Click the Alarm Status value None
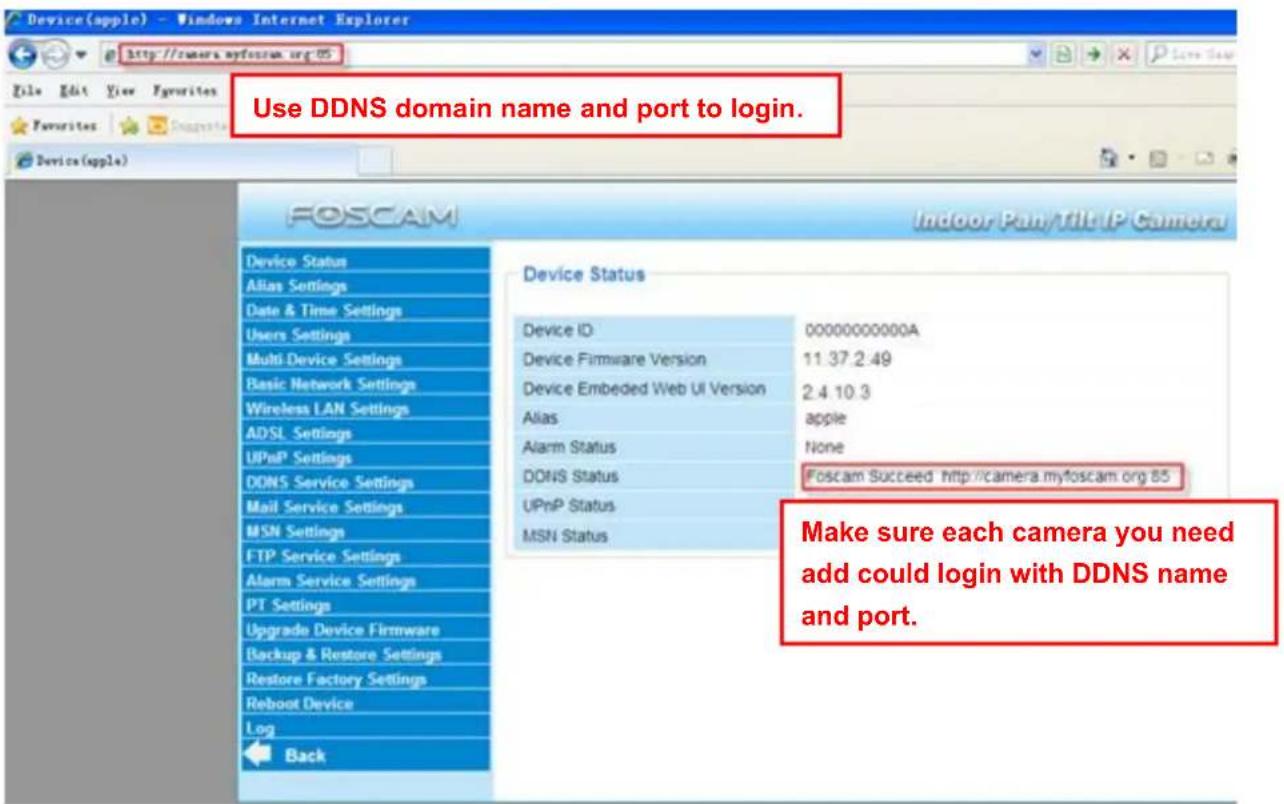Viewport: 1284px width, 804px height. [x=825, y=446]
